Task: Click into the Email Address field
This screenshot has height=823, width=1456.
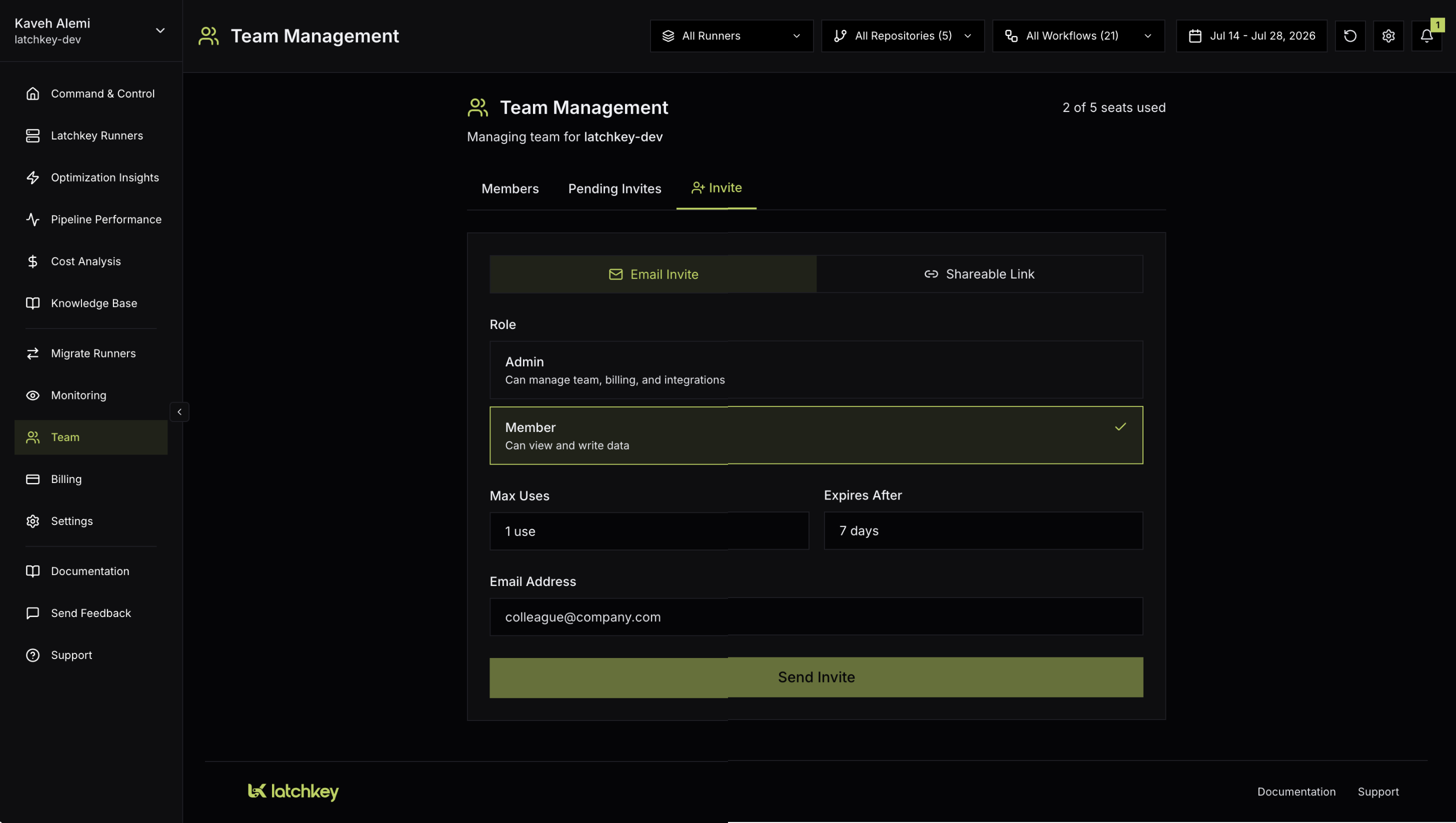Action: [x=815, y=616]
